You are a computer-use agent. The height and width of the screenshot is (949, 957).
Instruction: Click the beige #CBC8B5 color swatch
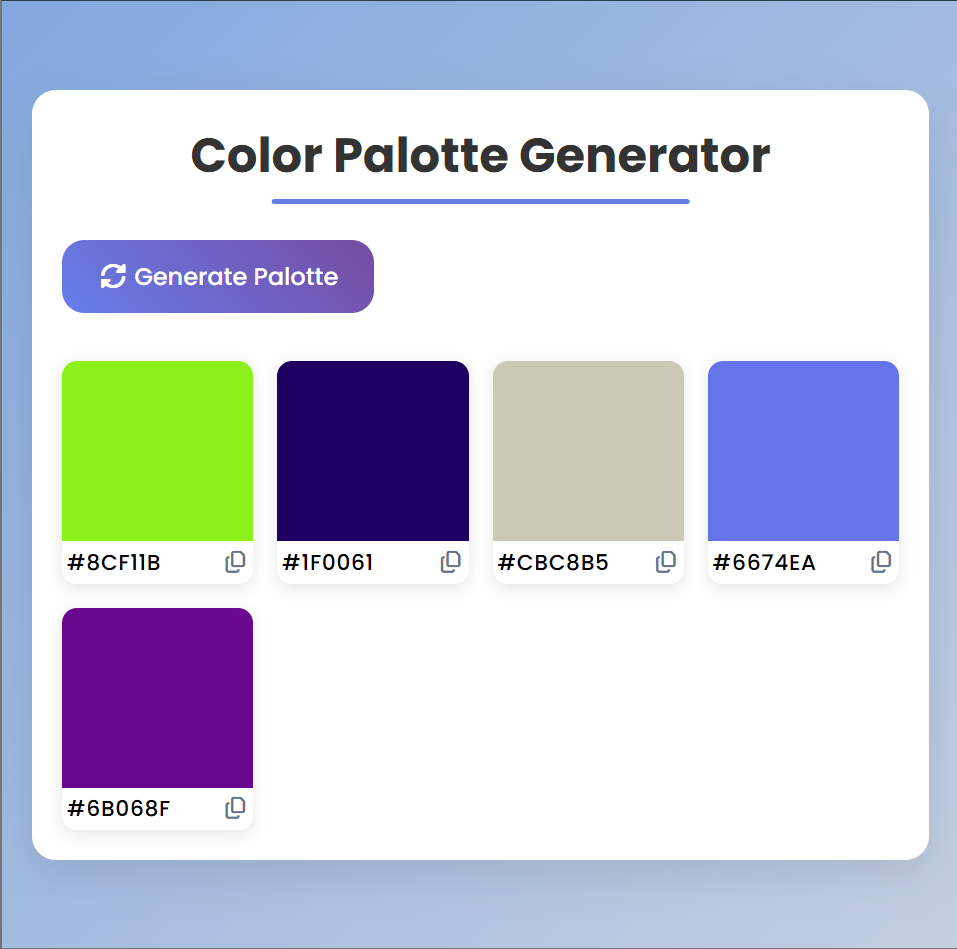click(587, 450)
